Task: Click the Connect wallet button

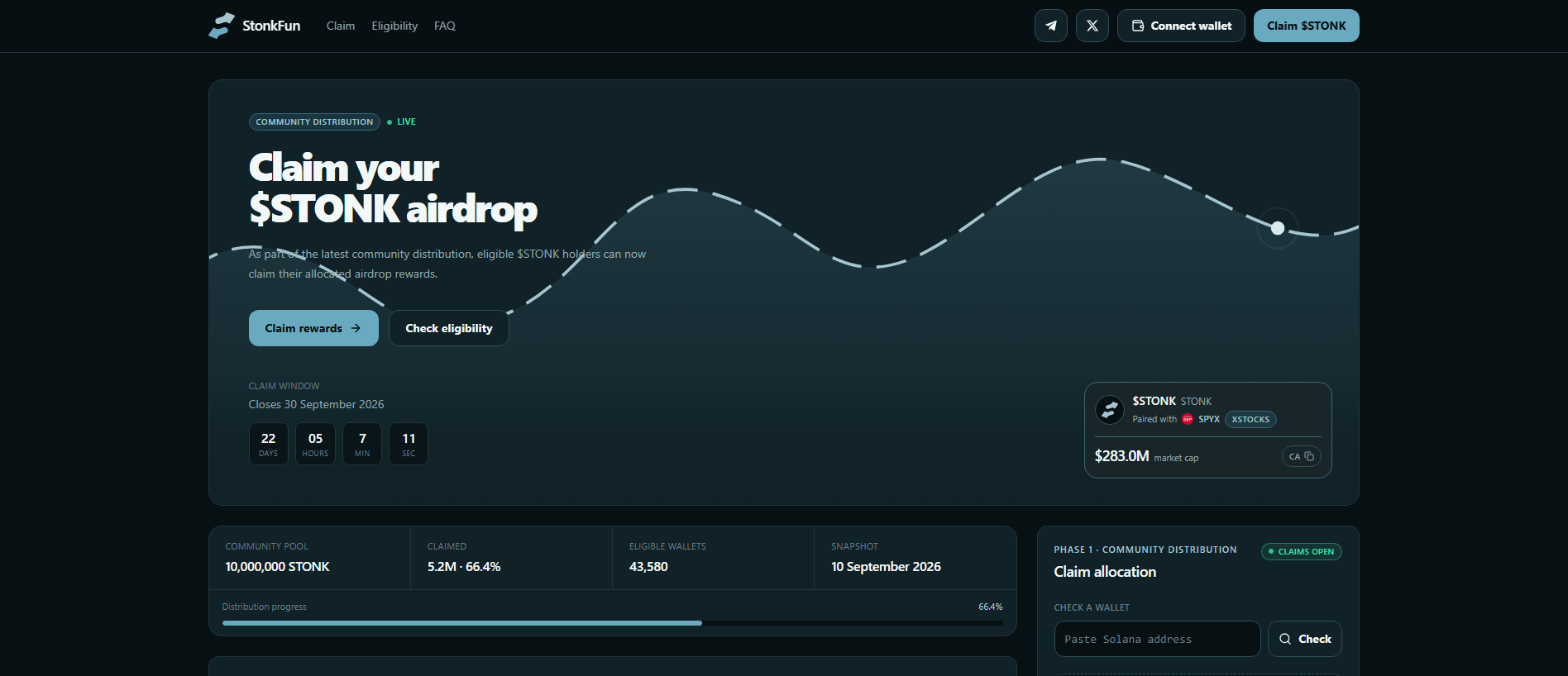Action: pos(1181,26)
